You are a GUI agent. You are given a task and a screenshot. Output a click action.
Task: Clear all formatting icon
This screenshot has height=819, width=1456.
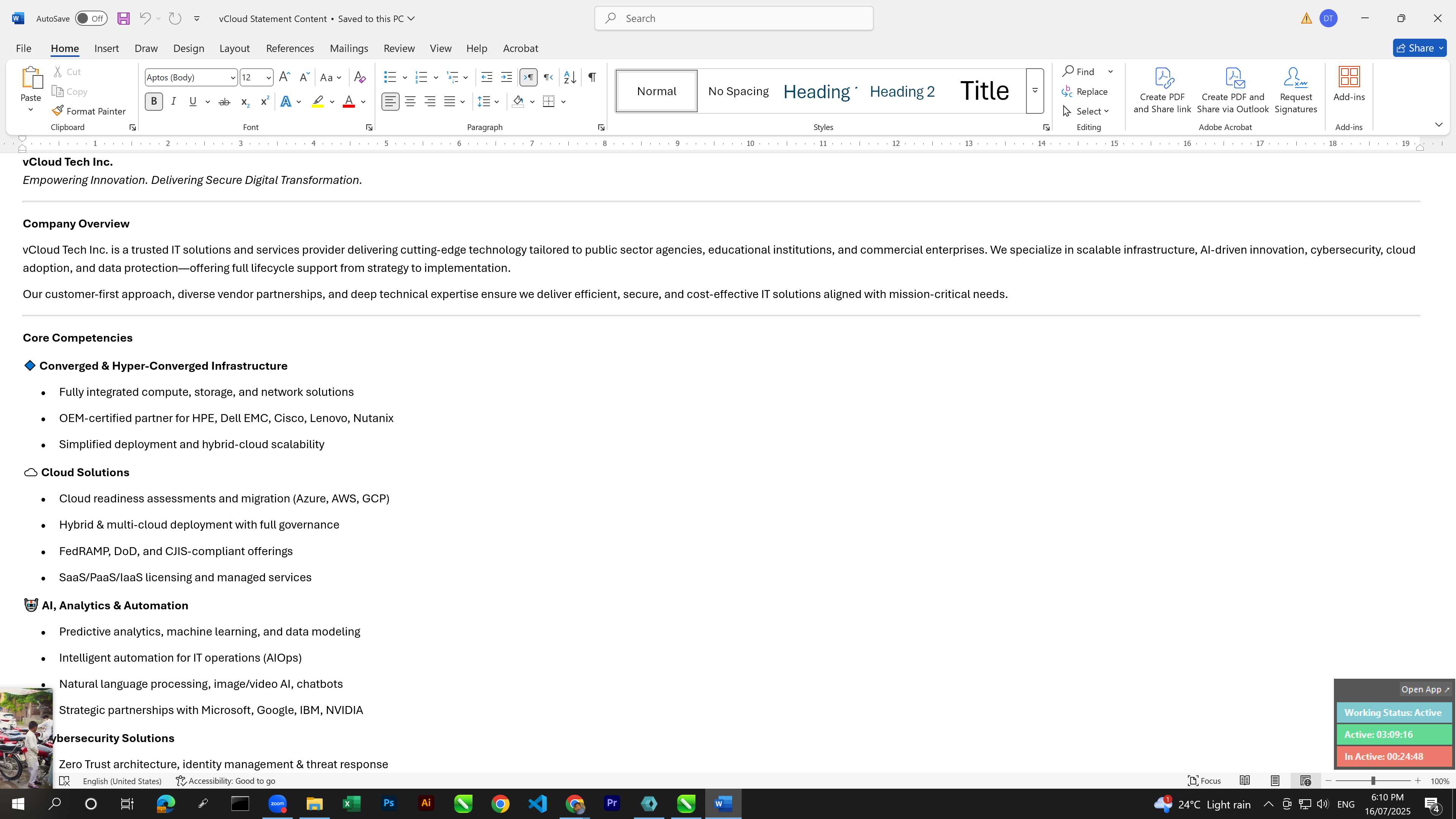(x=359, y=77)
